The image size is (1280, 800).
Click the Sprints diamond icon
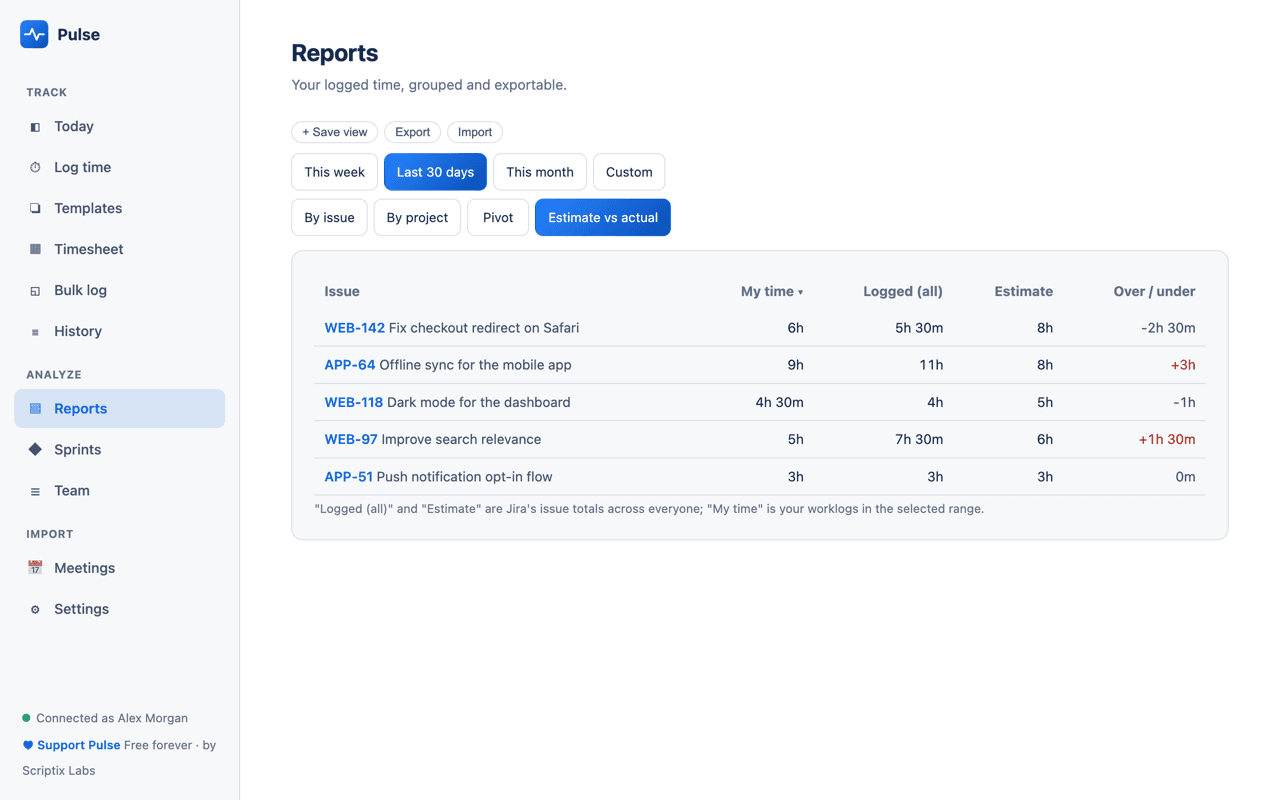pyautogui.click(x=35, y=450)
